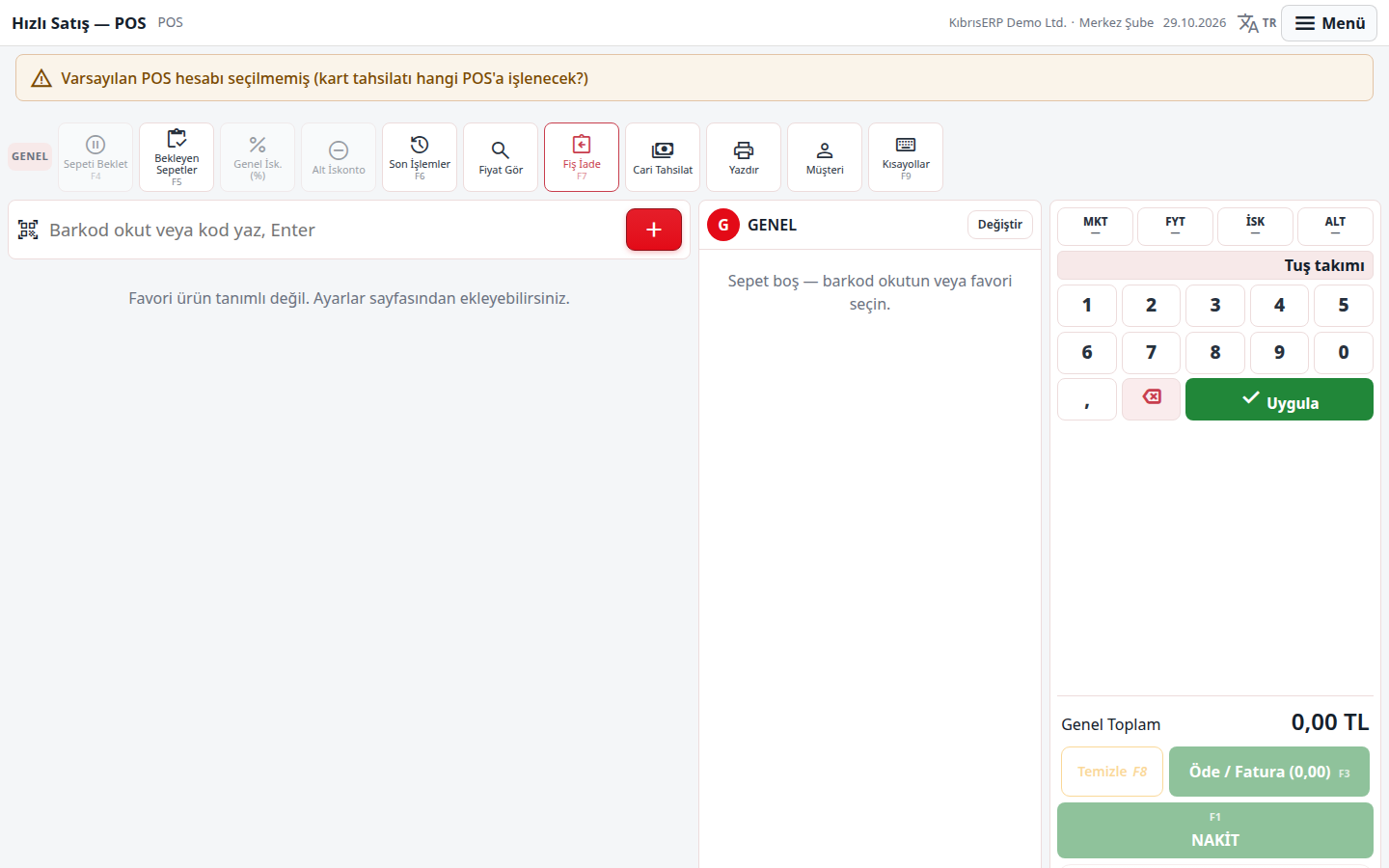This screenshot has height=868, width=1389.
Task: Click KıbrısERP Demo Ltd. company text
Action: coord(1007,23)
